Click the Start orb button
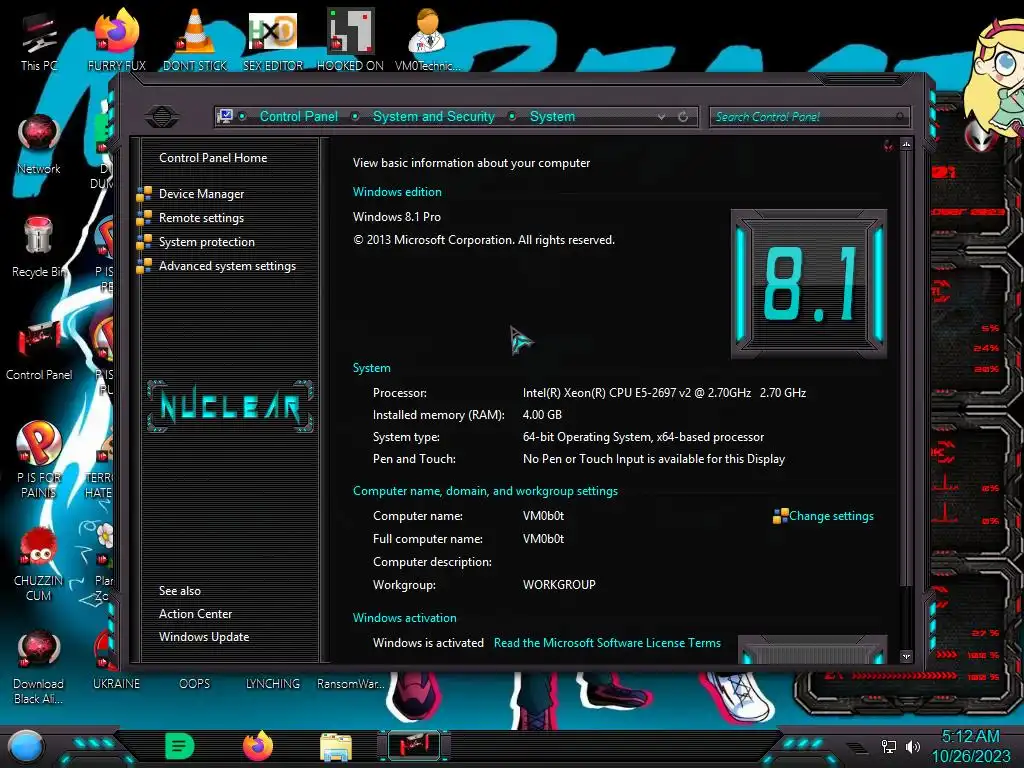 [x=25, y=746]
